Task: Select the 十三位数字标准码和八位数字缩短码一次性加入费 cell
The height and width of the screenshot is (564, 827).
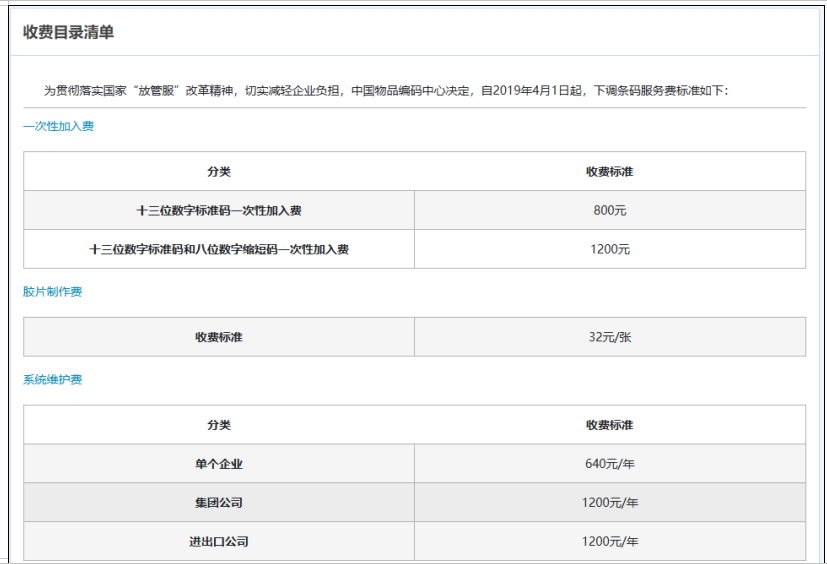Action: pyautogui.click(x=219, y=249)
